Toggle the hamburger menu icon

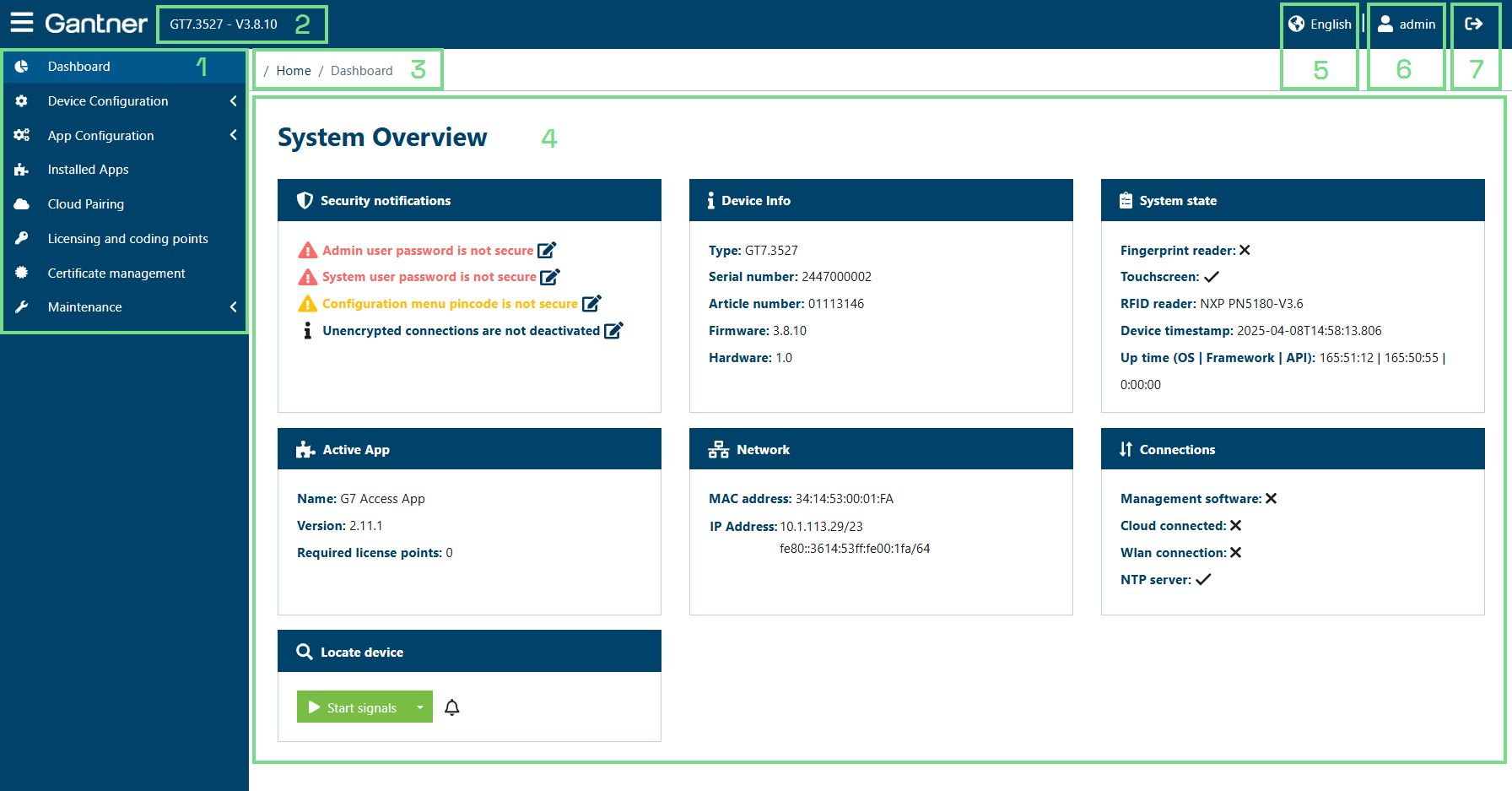point(22,23)
